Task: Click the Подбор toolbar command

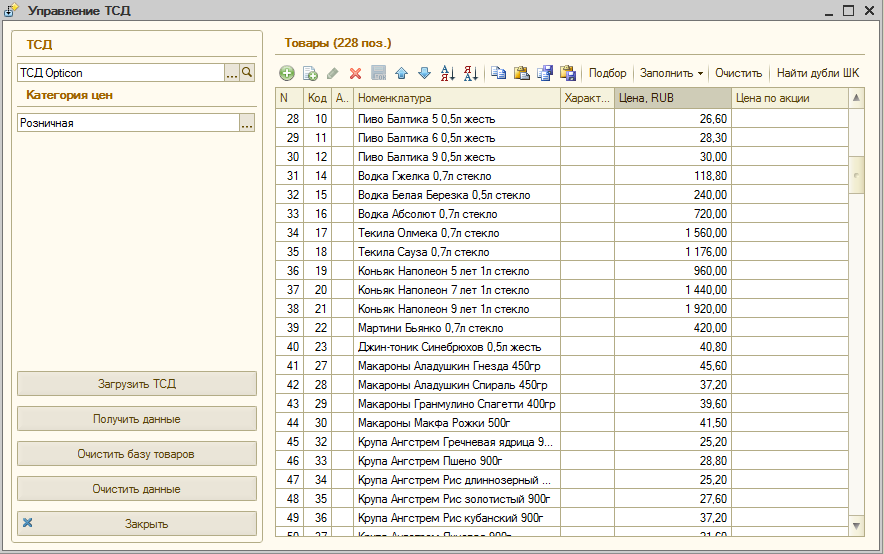Action: [607, 73]
